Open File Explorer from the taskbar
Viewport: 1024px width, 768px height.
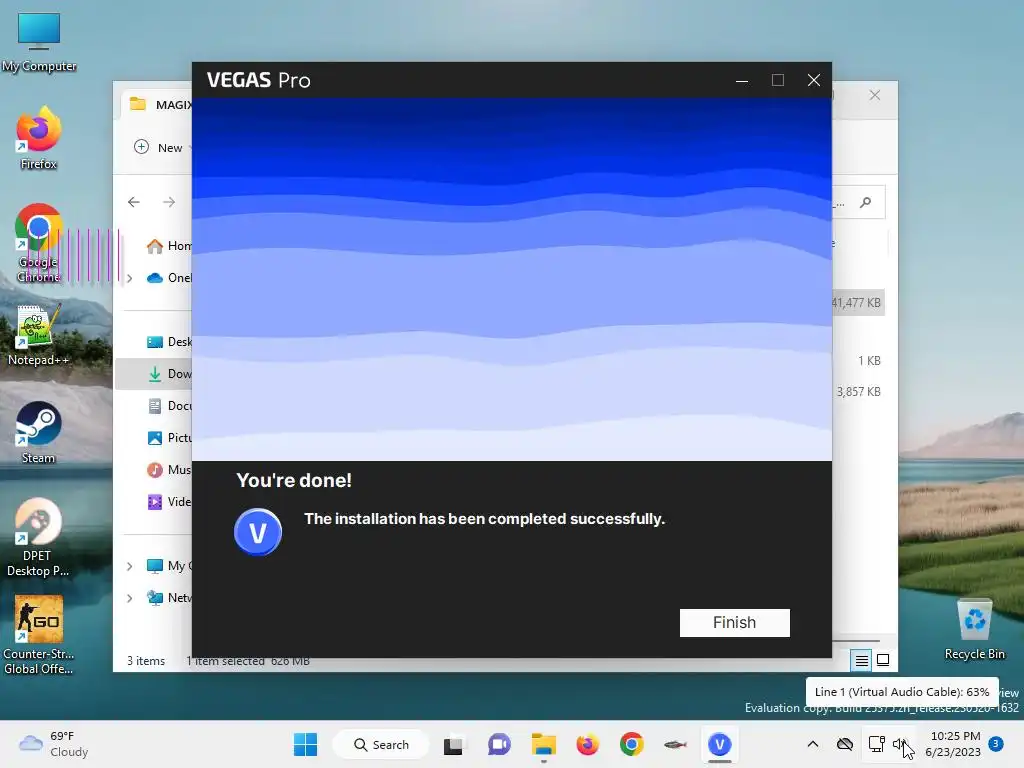[x=543, y=744]
